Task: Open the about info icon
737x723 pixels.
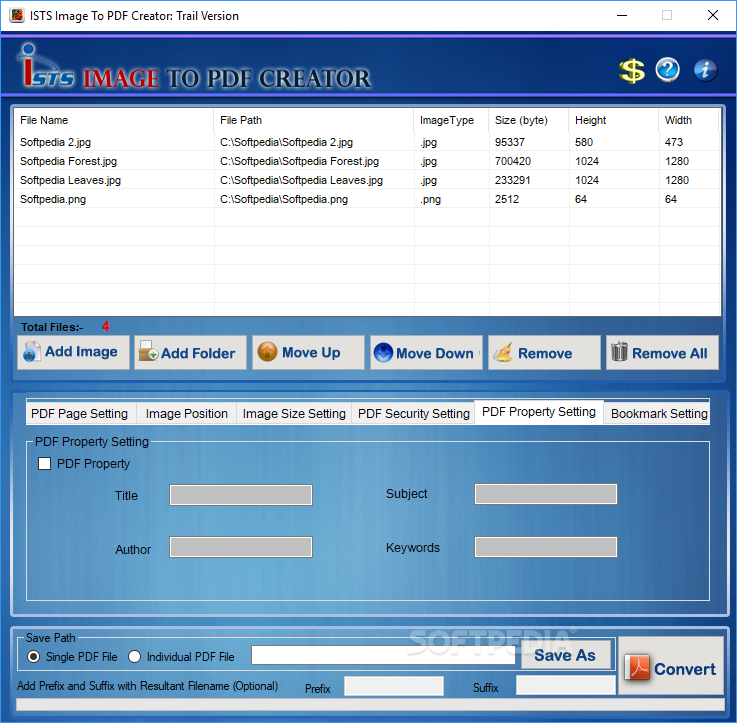Action: pos(705,70)
